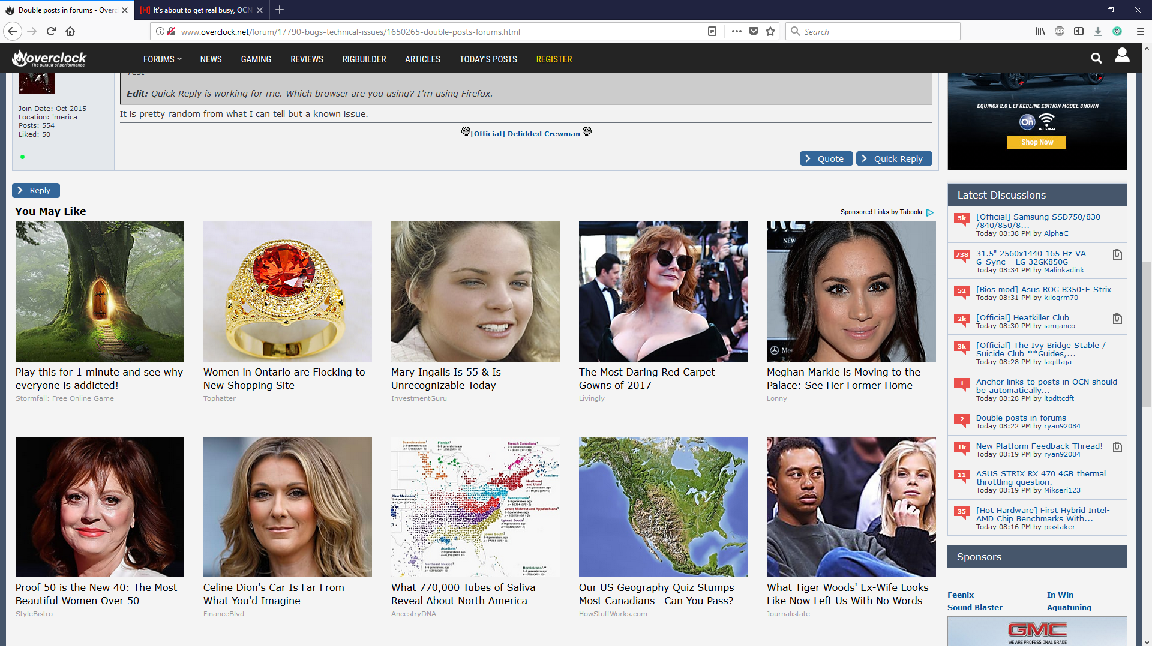
Task: Open the downloads arrow in the toolbar
Action: (x=1098, y=31)
